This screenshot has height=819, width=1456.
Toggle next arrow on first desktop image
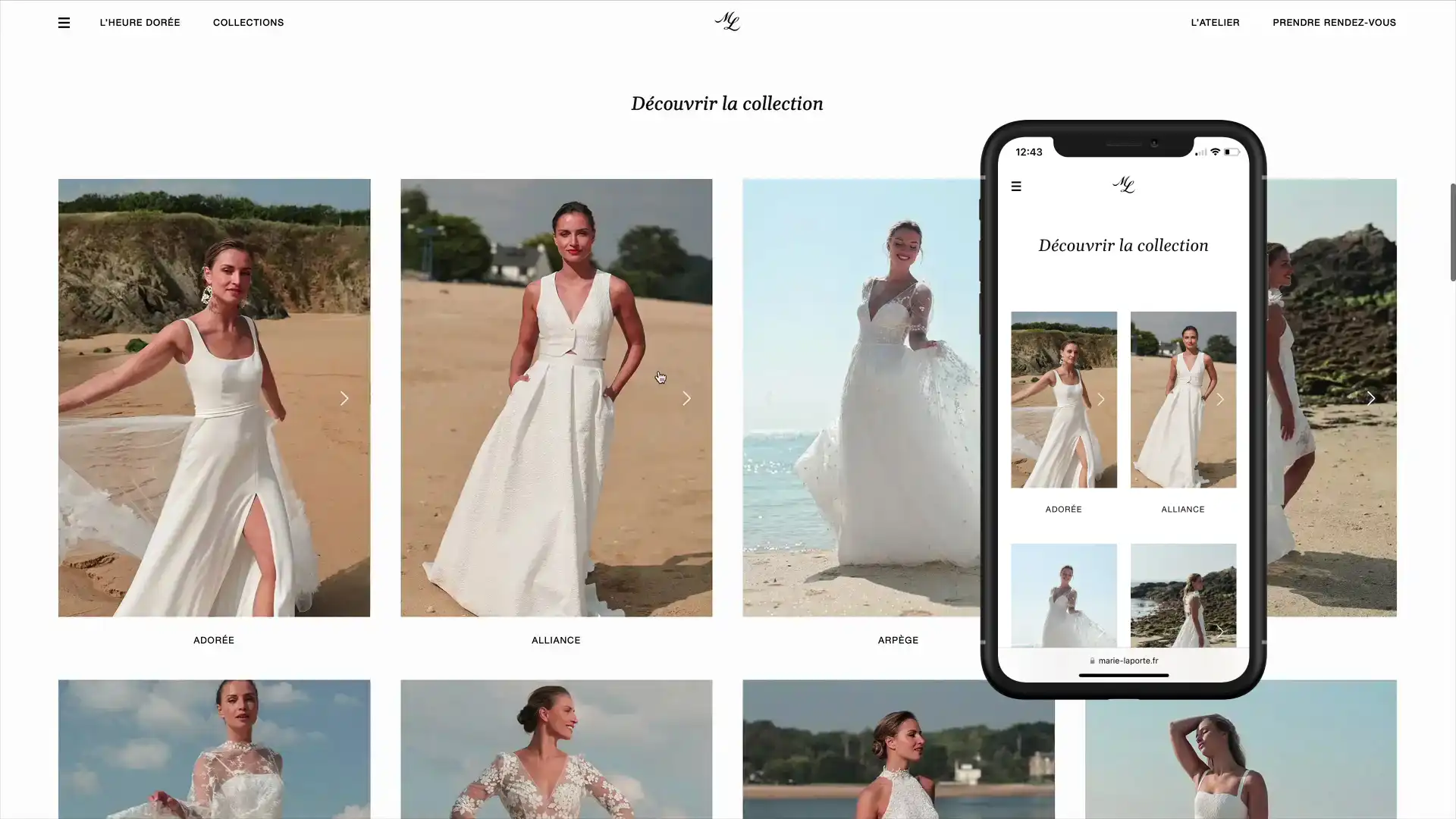(x=345, y=397)
